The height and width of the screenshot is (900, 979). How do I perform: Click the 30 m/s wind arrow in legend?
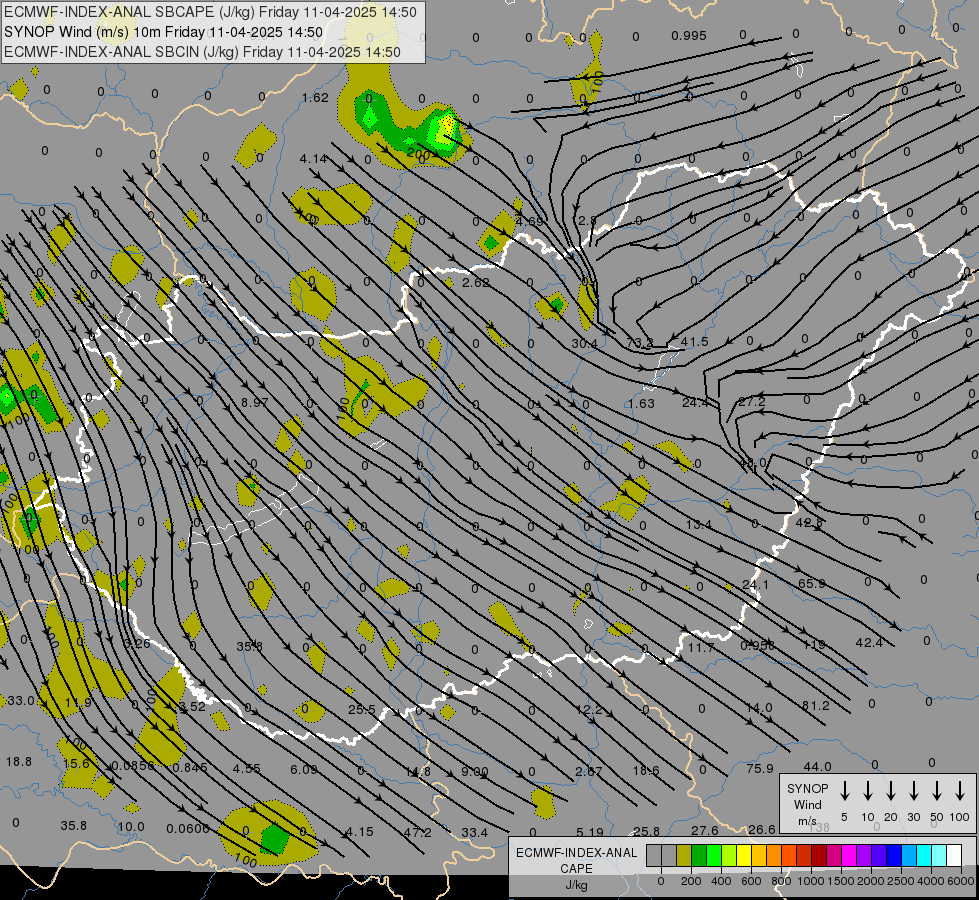913,790
